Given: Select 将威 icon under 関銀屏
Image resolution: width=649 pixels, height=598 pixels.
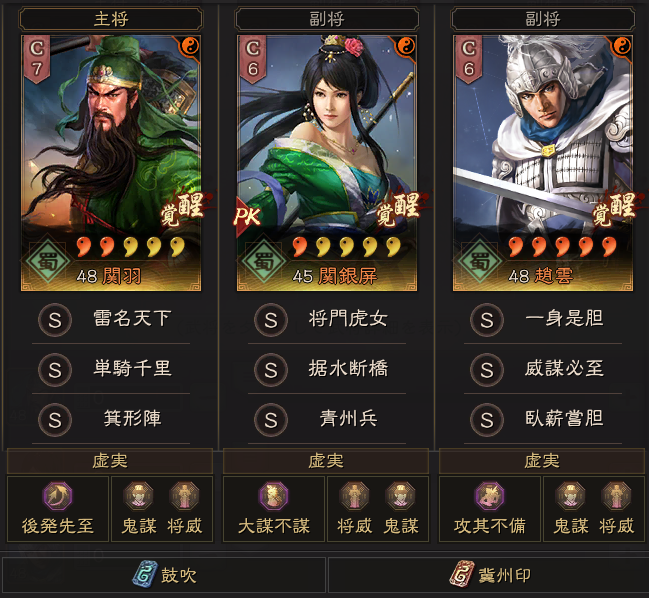Looking at the screenshot, I should [x=354, y=495].
